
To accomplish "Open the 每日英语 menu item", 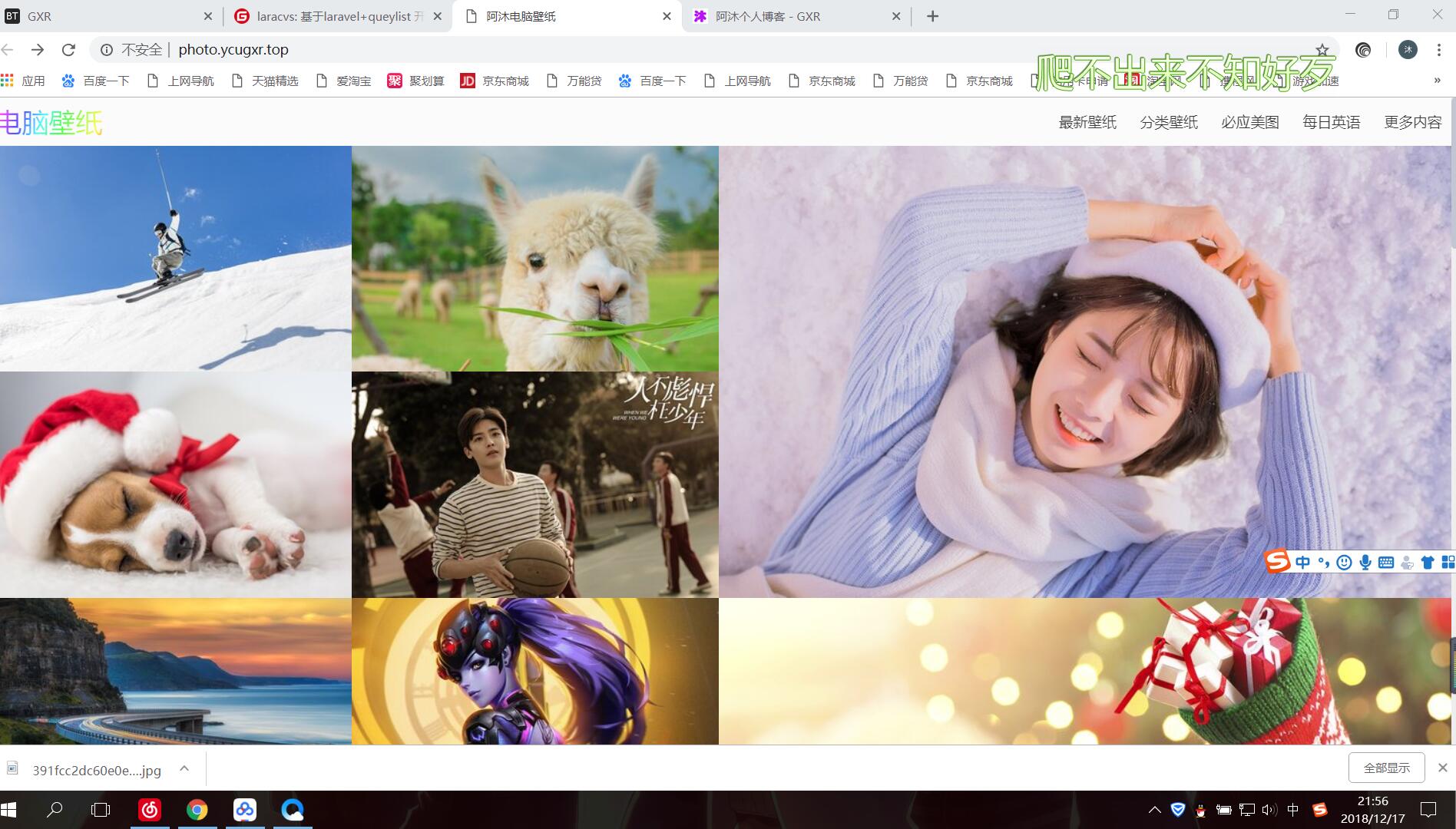I will [1332, 122].
